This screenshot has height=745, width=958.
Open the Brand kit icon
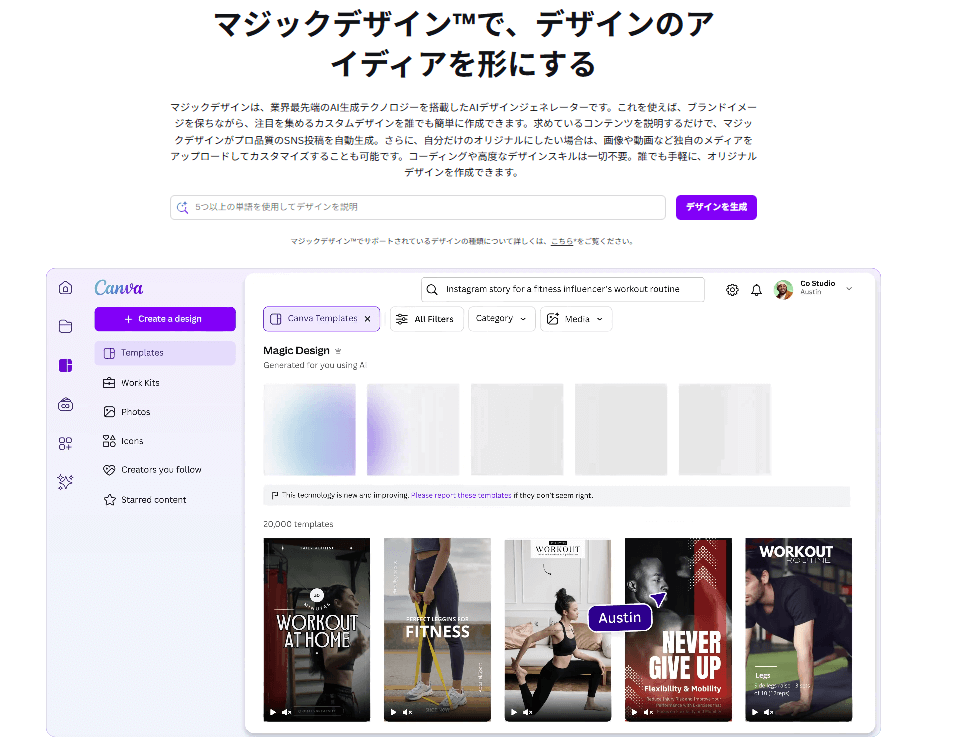(x=65, y=405)
